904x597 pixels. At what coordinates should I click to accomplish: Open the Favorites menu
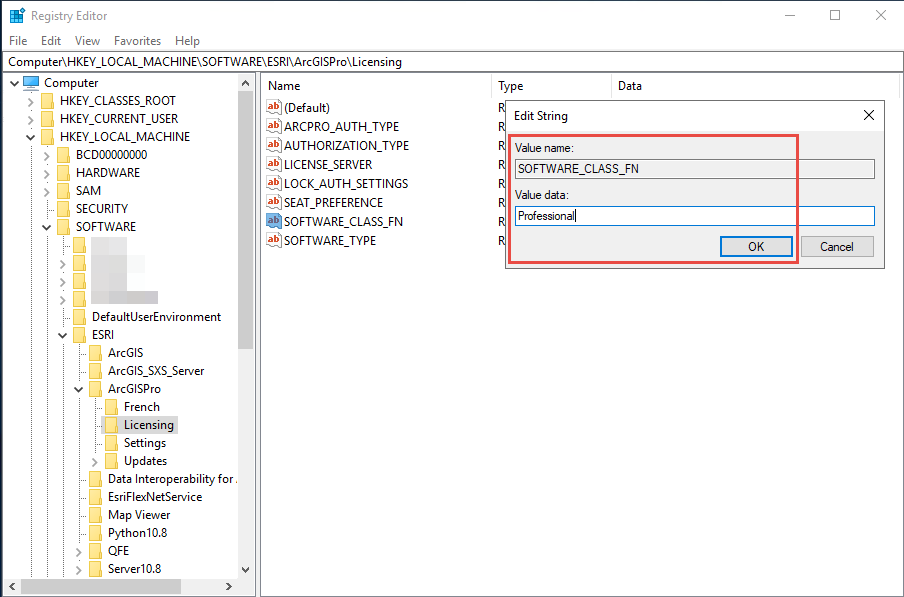point(137,40)
